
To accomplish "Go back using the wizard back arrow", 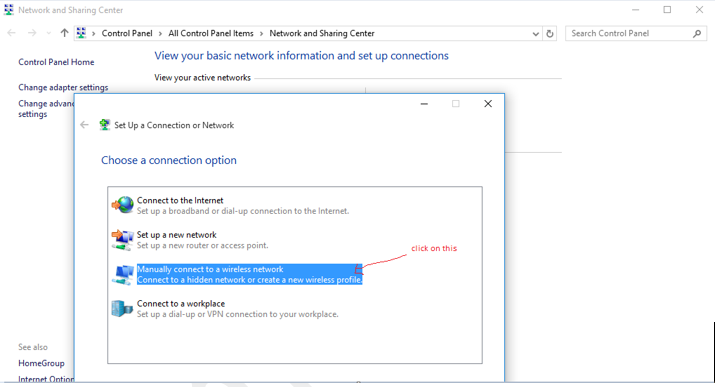I will point(84,125).
